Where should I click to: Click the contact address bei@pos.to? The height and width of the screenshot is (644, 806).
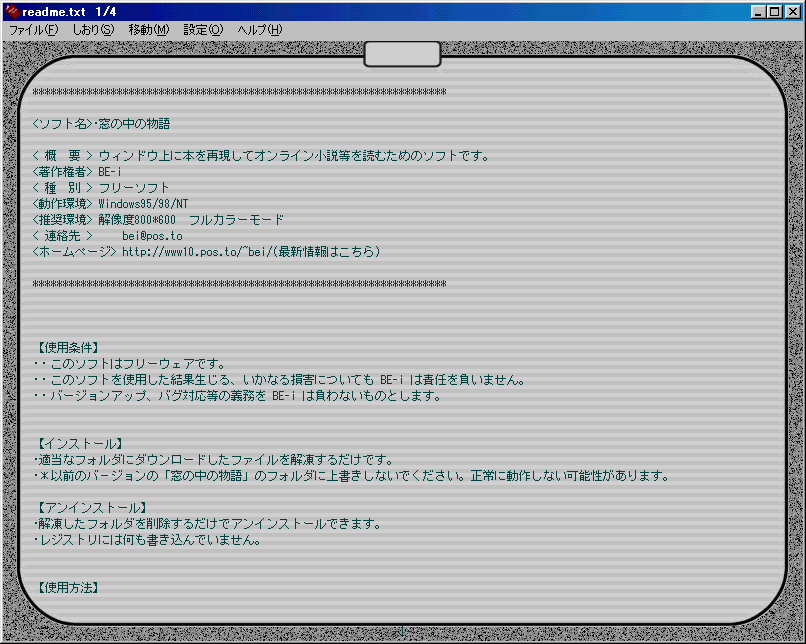[152, 236]
